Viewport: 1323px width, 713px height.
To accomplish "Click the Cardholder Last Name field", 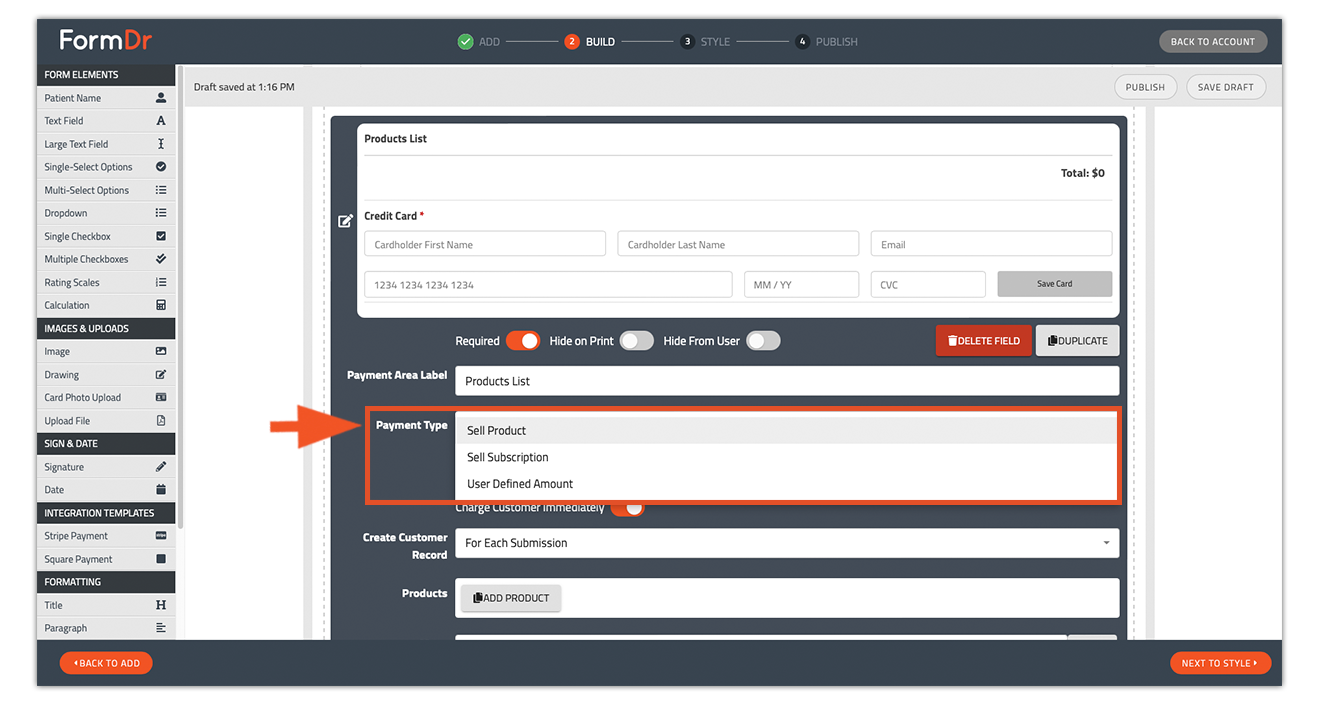I will (x=738, y=244).
